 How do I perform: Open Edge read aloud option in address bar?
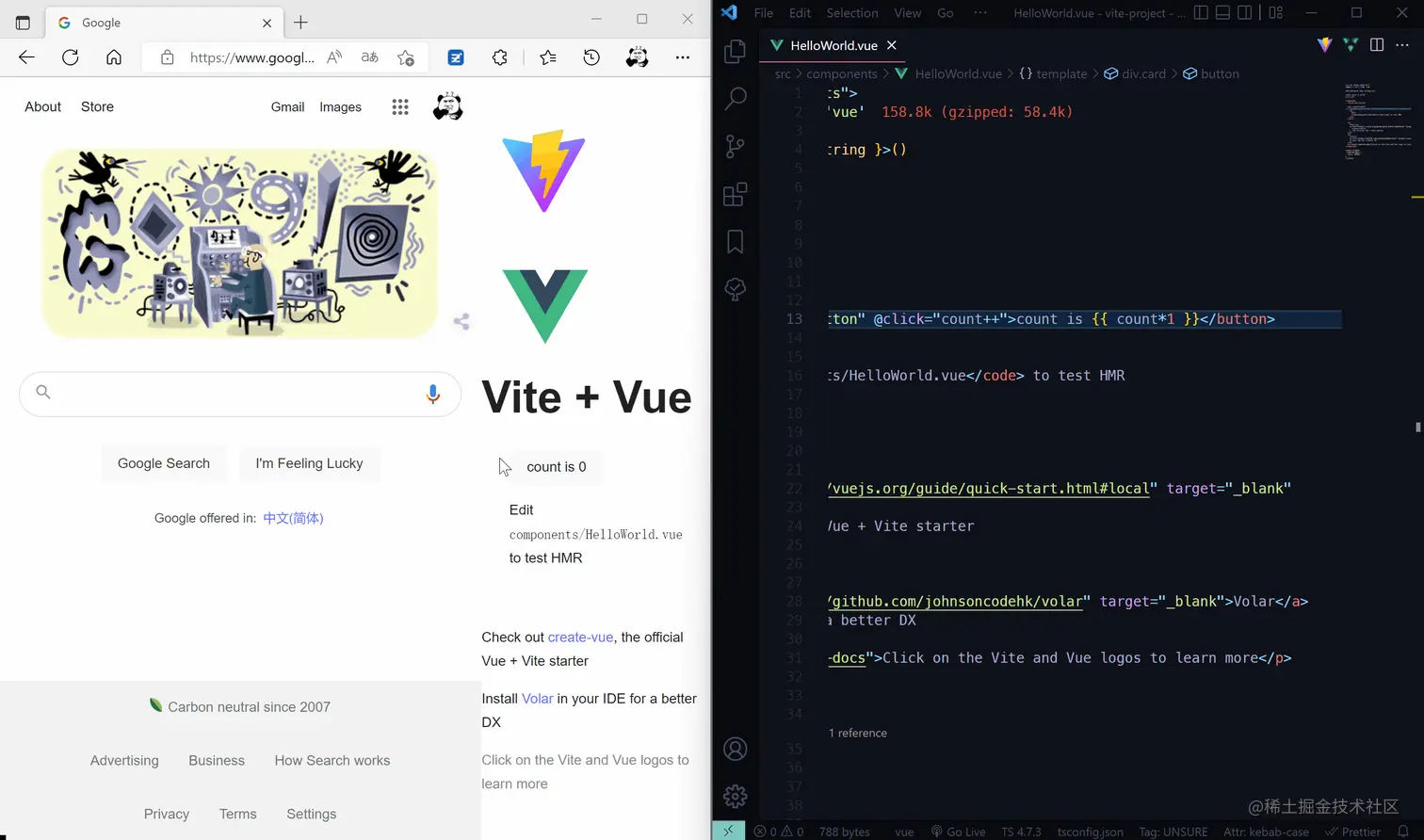pyautogui.click(x=334, y=57)
